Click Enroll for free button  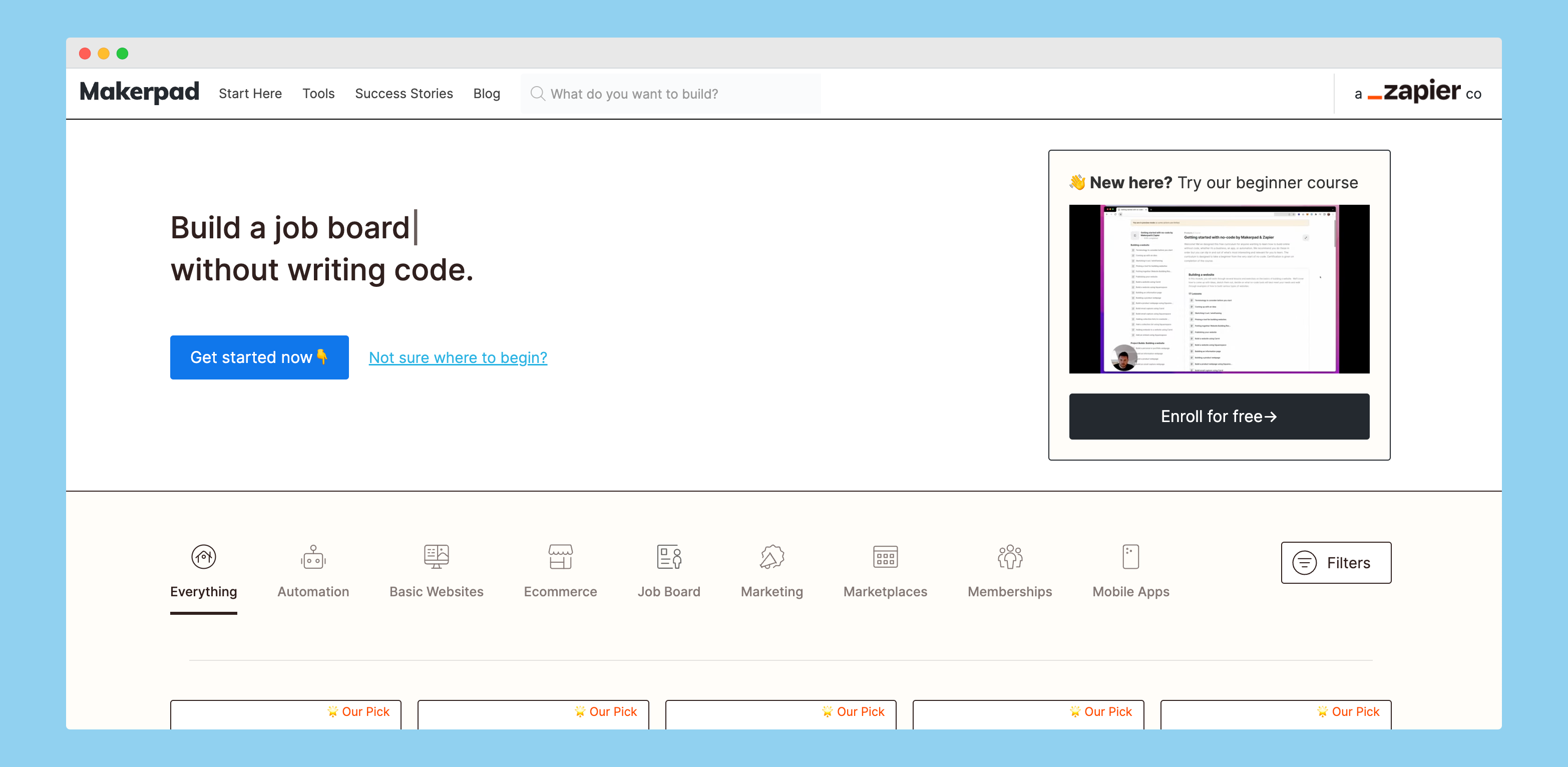(1219, 417)
